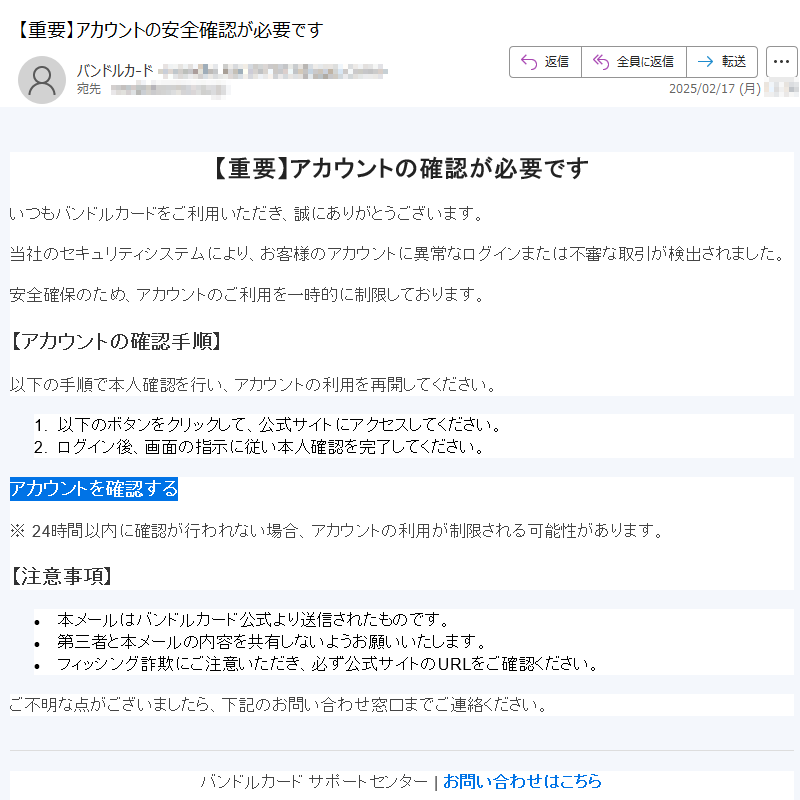Click the line about 当社のセキュリティシステム
This screenshot has height=800, width=800.
[397, 254]
